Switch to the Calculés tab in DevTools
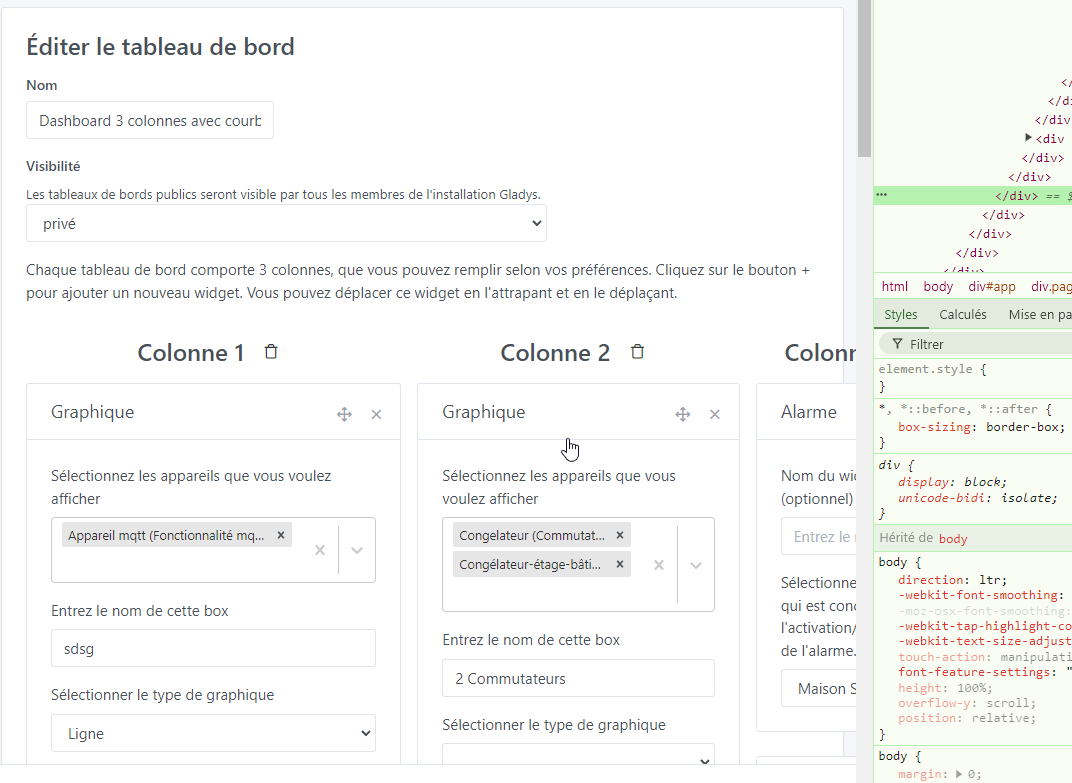This screenshot has height=783, width=1072. [x=962, y=314]
